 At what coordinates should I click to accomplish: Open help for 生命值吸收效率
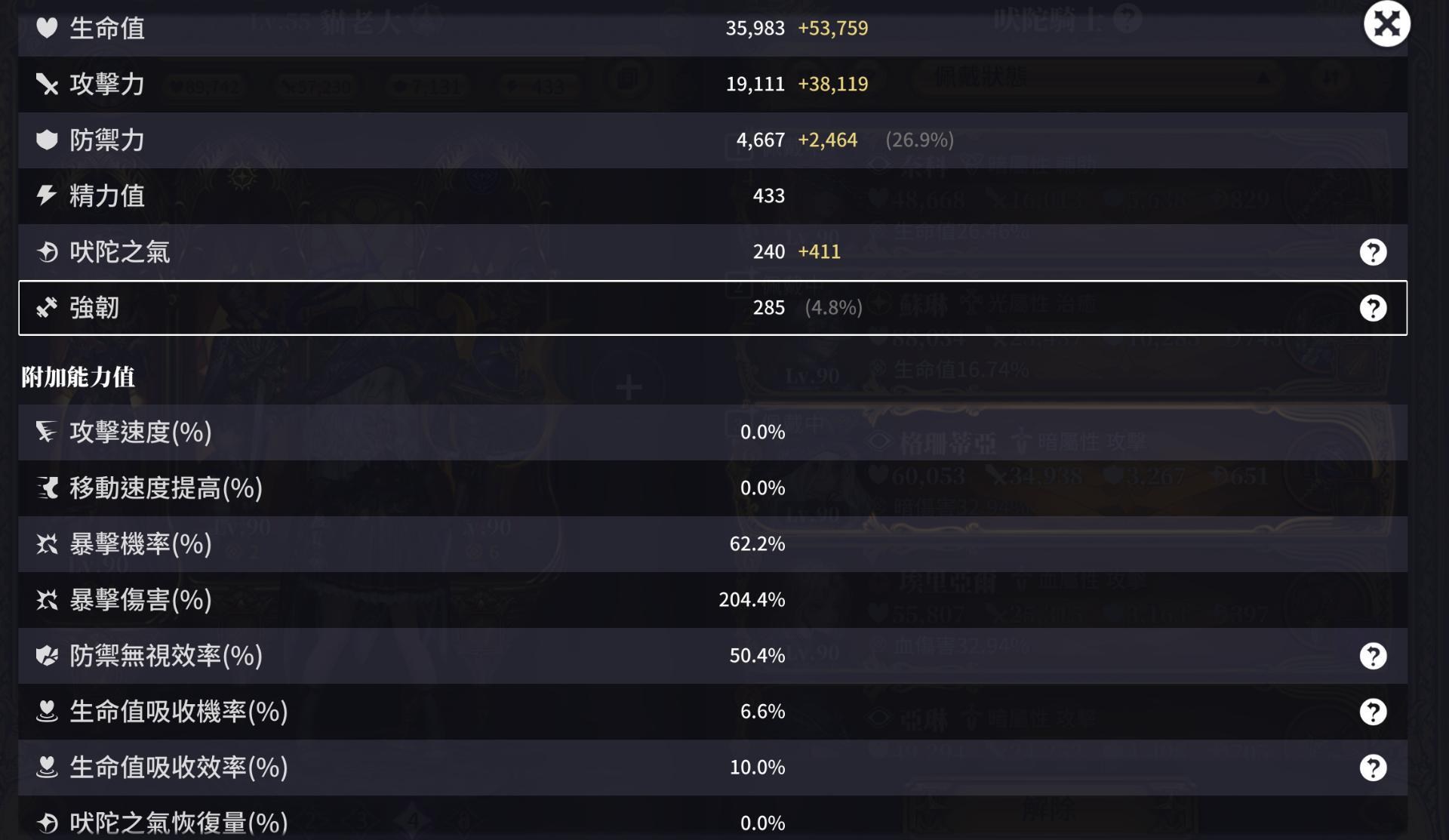(1372, 768)
